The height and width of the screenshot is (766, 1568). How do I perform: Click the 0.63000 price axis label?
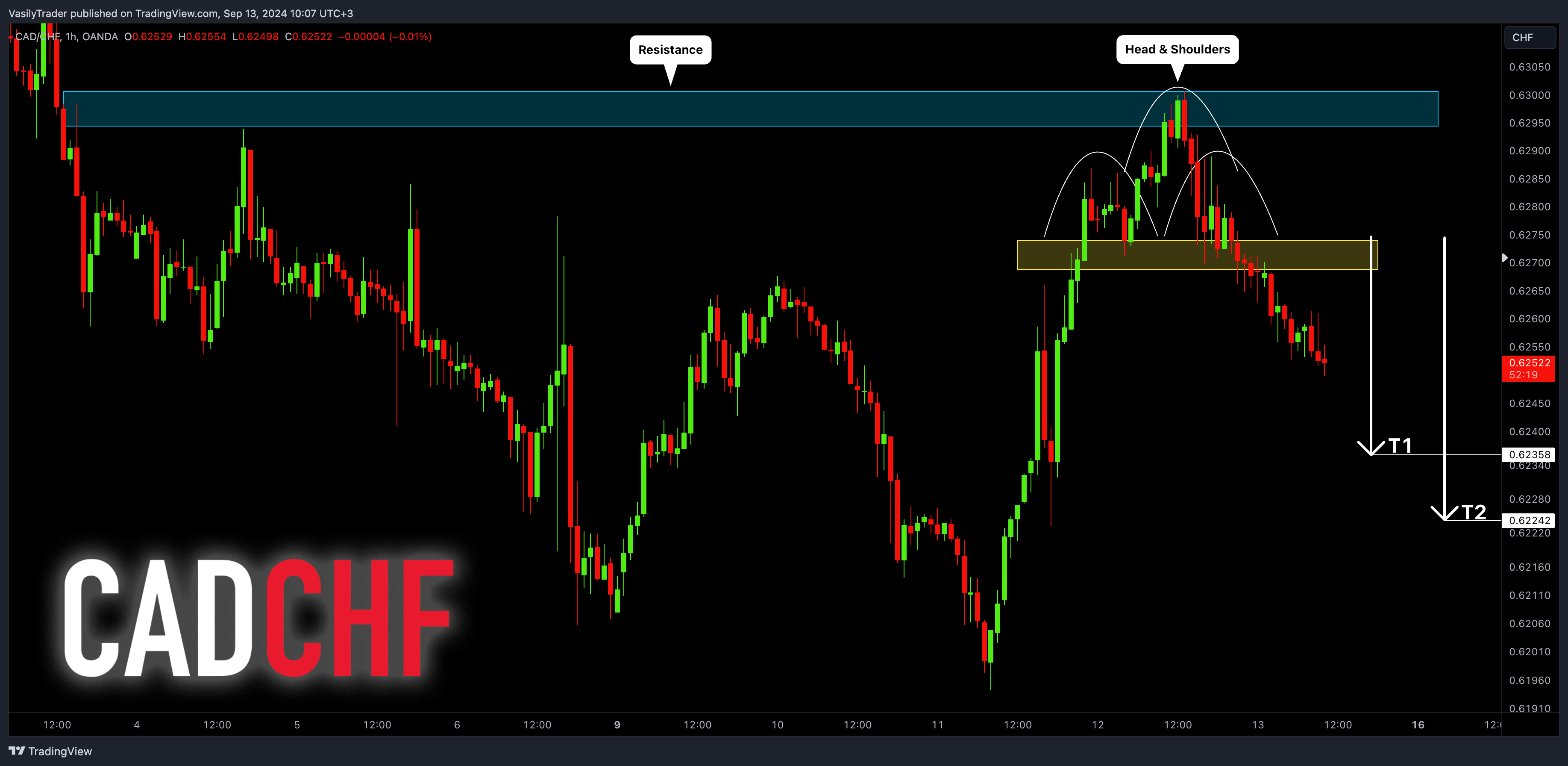click(1529, 95)
